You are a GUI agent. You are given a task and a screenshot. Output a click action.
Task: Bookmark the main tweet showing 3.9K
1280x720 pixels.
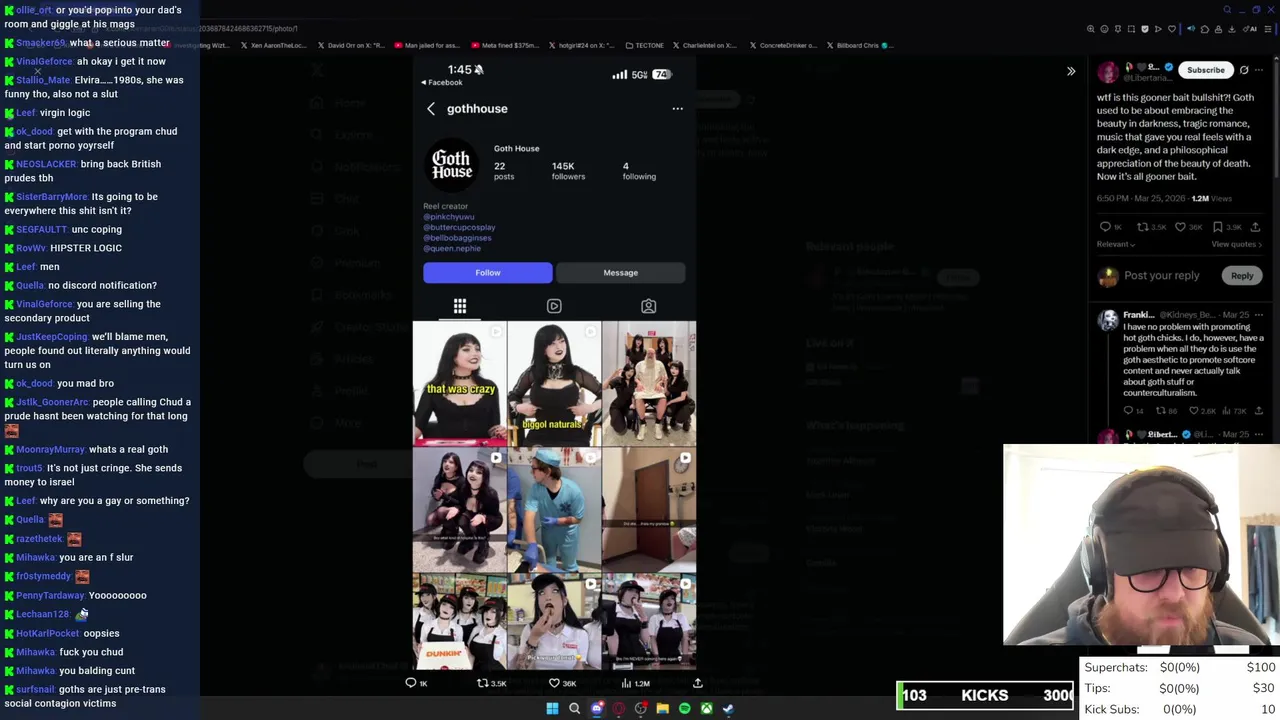[x=1227, y=227]
